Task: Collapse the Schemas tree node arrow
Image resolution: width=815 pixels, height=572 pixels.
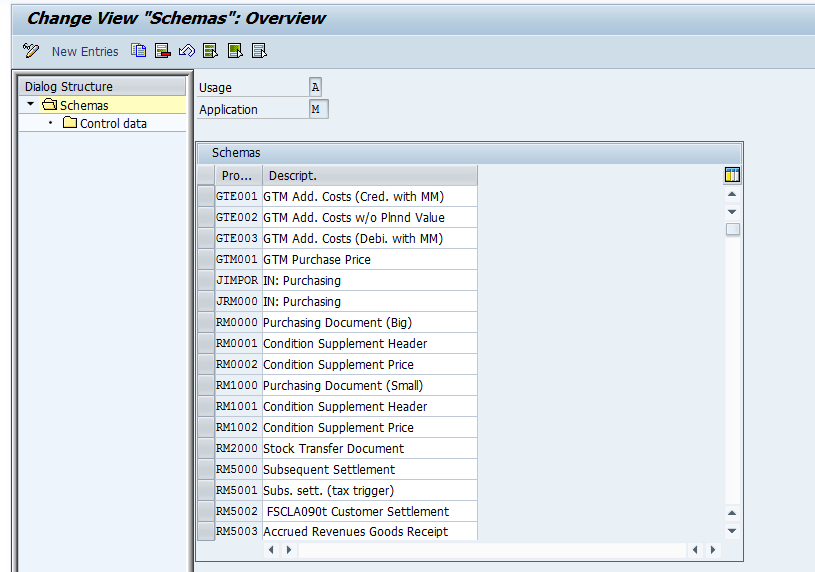Action: point(31,105)
